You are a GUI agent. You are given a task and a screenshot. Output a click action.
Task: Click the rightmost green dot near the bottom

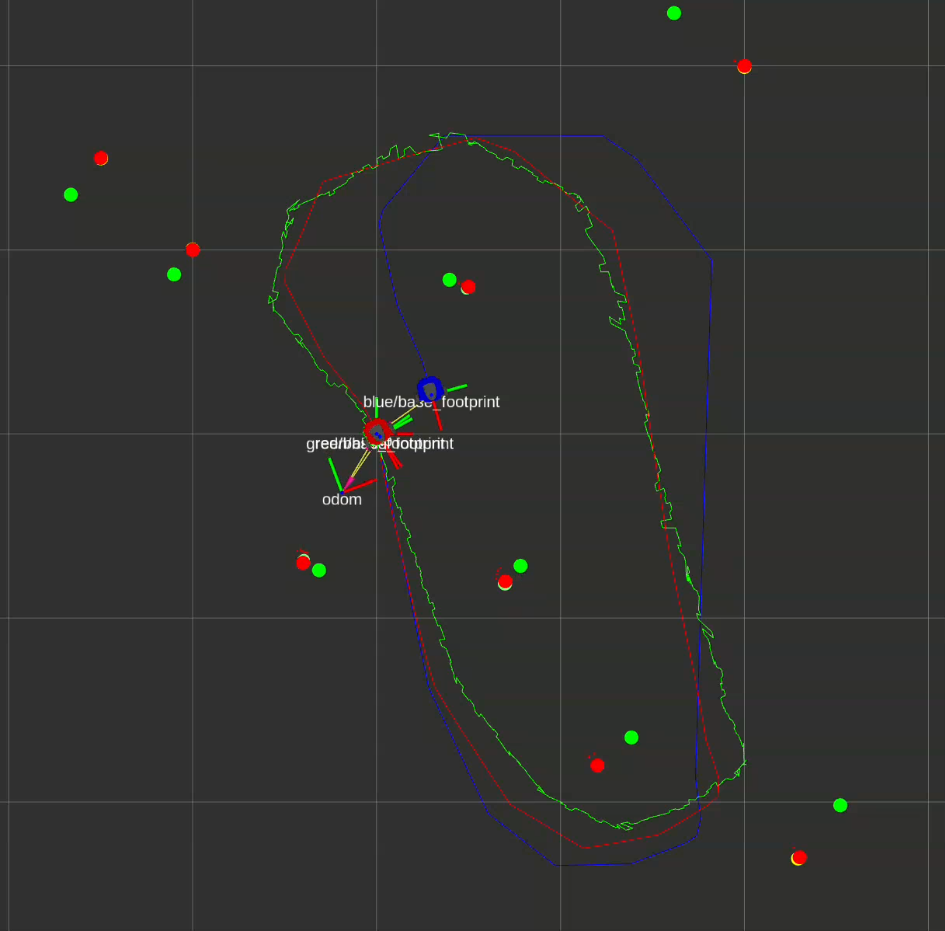point(840,805)
